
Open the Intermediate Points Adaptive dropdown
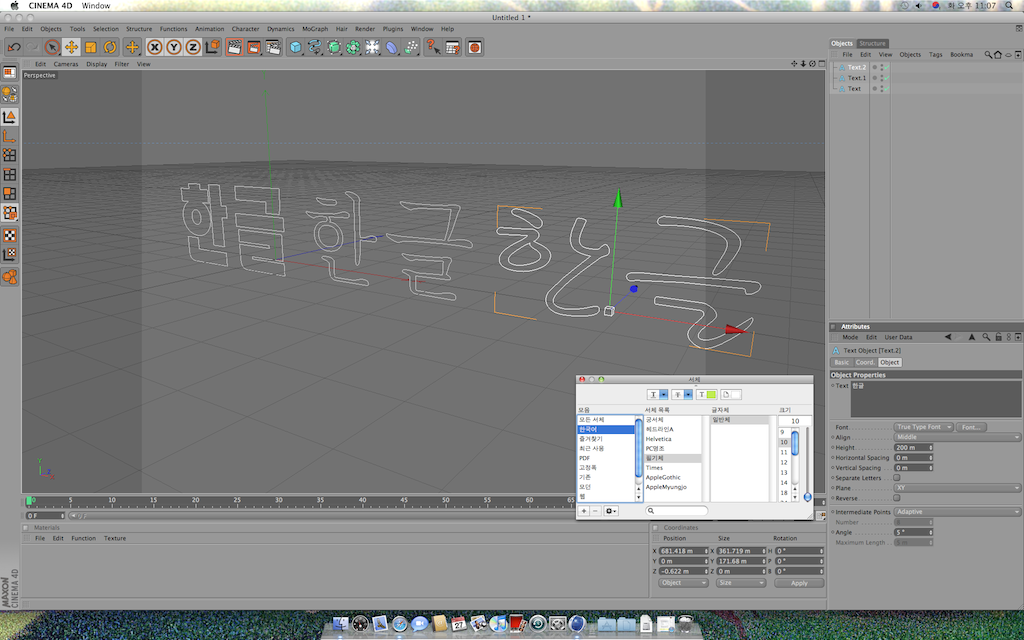tap(956, 512)
